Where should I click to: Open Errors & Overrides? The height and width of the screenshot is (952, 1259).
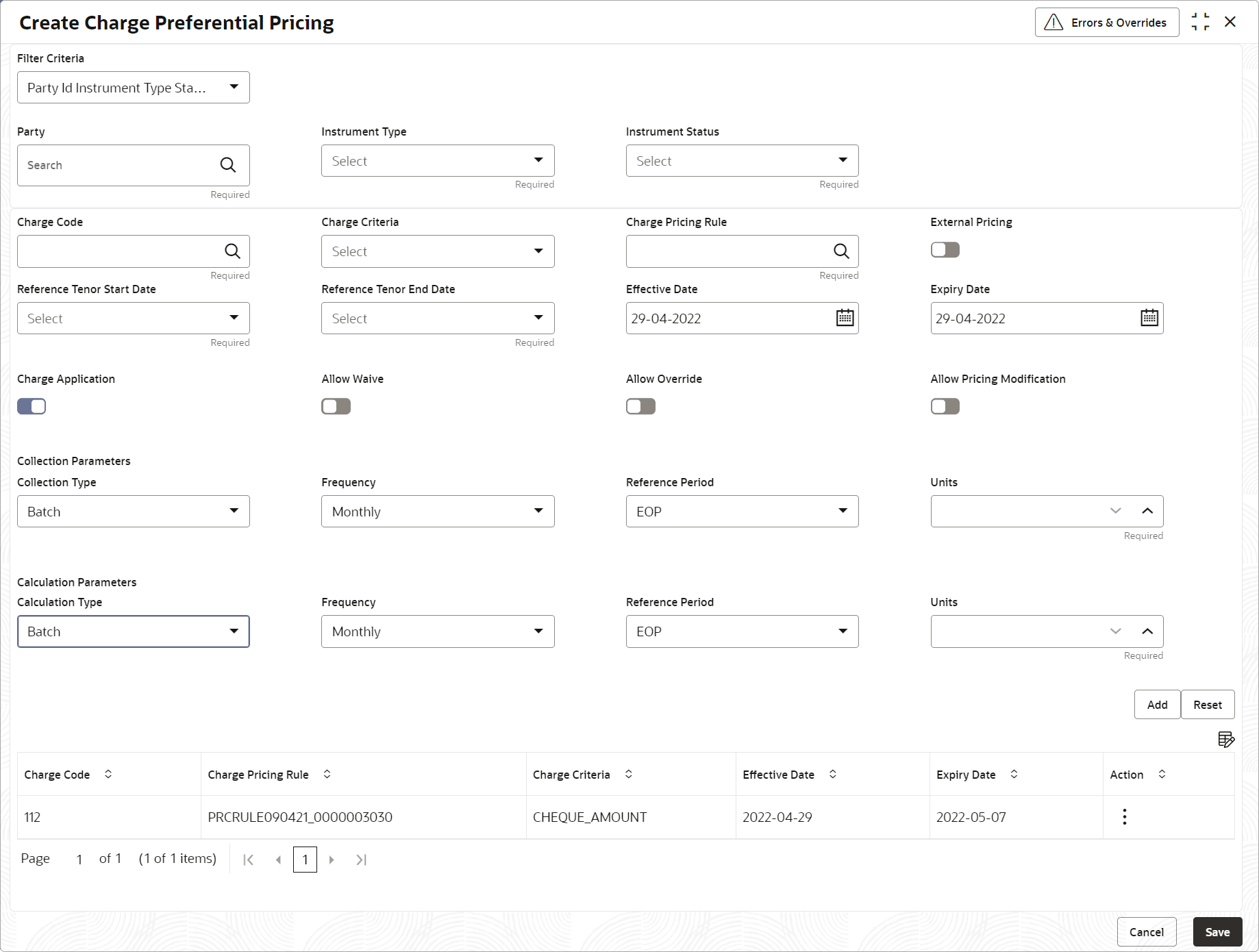coord(1106,23)
